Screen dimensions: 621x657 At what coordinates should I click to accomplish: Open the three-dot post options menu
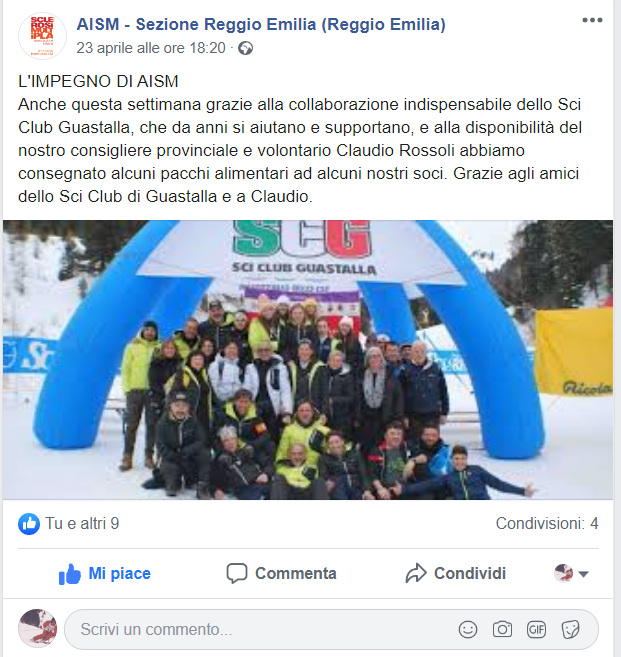592,20
